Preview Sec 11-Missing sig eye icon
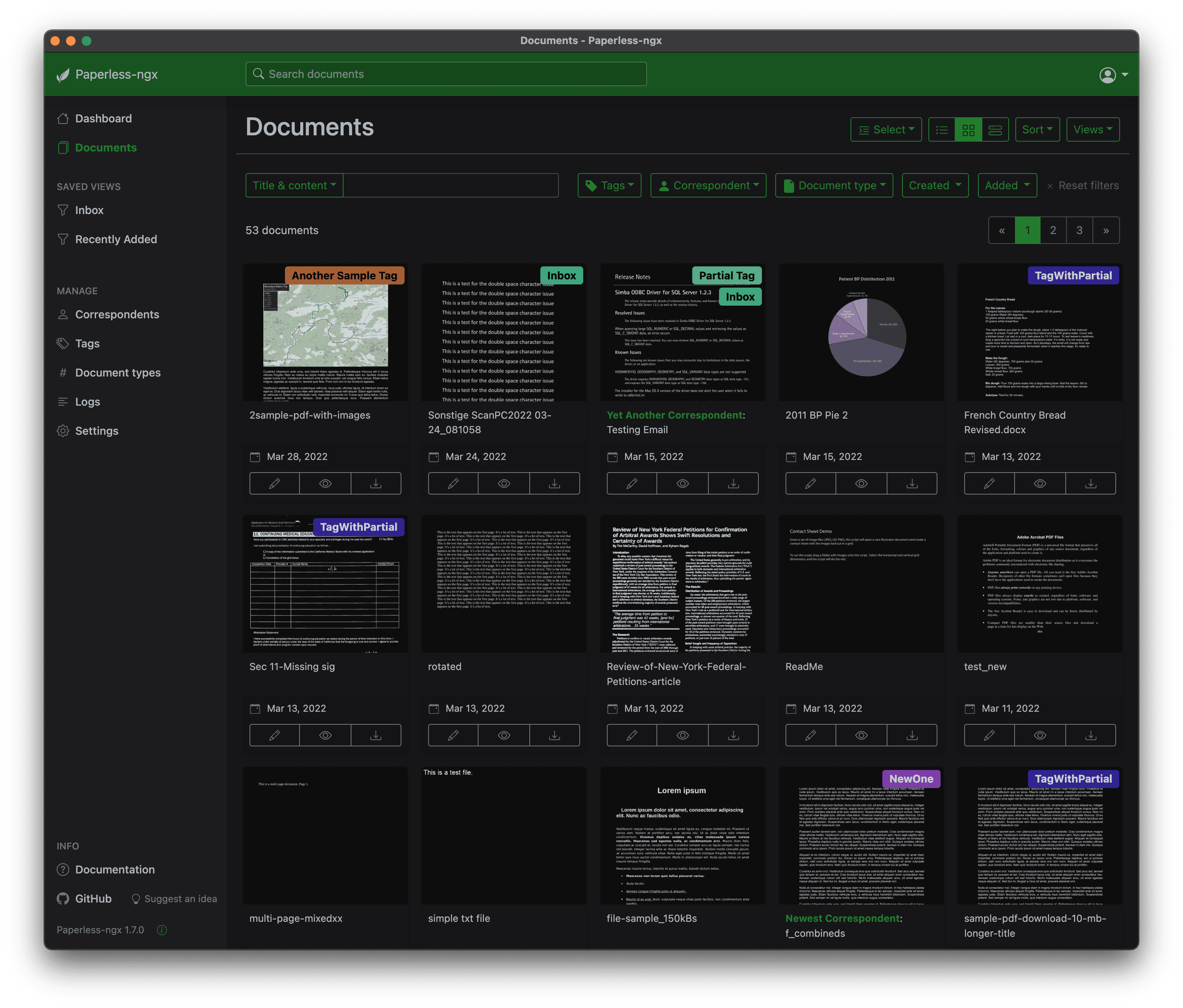1183x1008 pixels. click(325, 735)
